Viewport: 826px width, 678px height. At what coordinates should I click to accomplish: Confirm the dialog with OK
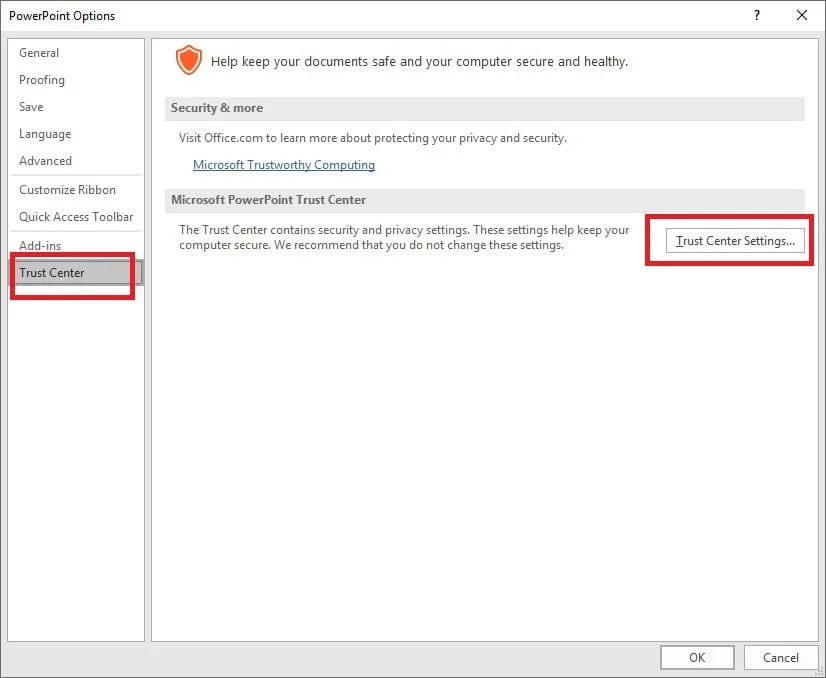tap(697, 657)
